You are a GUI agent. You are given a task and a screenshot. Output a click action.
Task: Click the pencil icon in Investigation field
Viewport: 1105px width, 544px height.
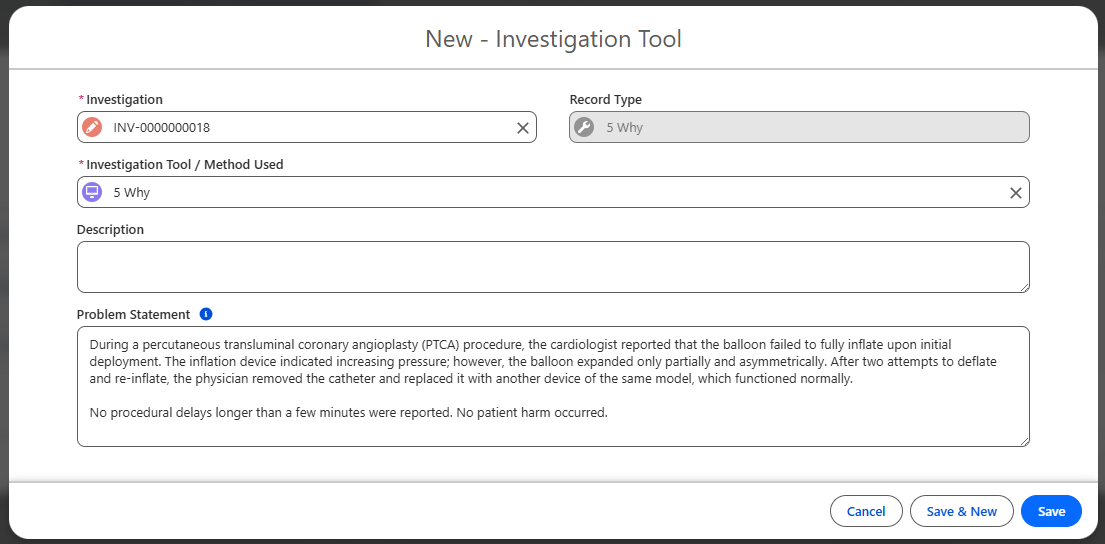[x=92, y=128]
